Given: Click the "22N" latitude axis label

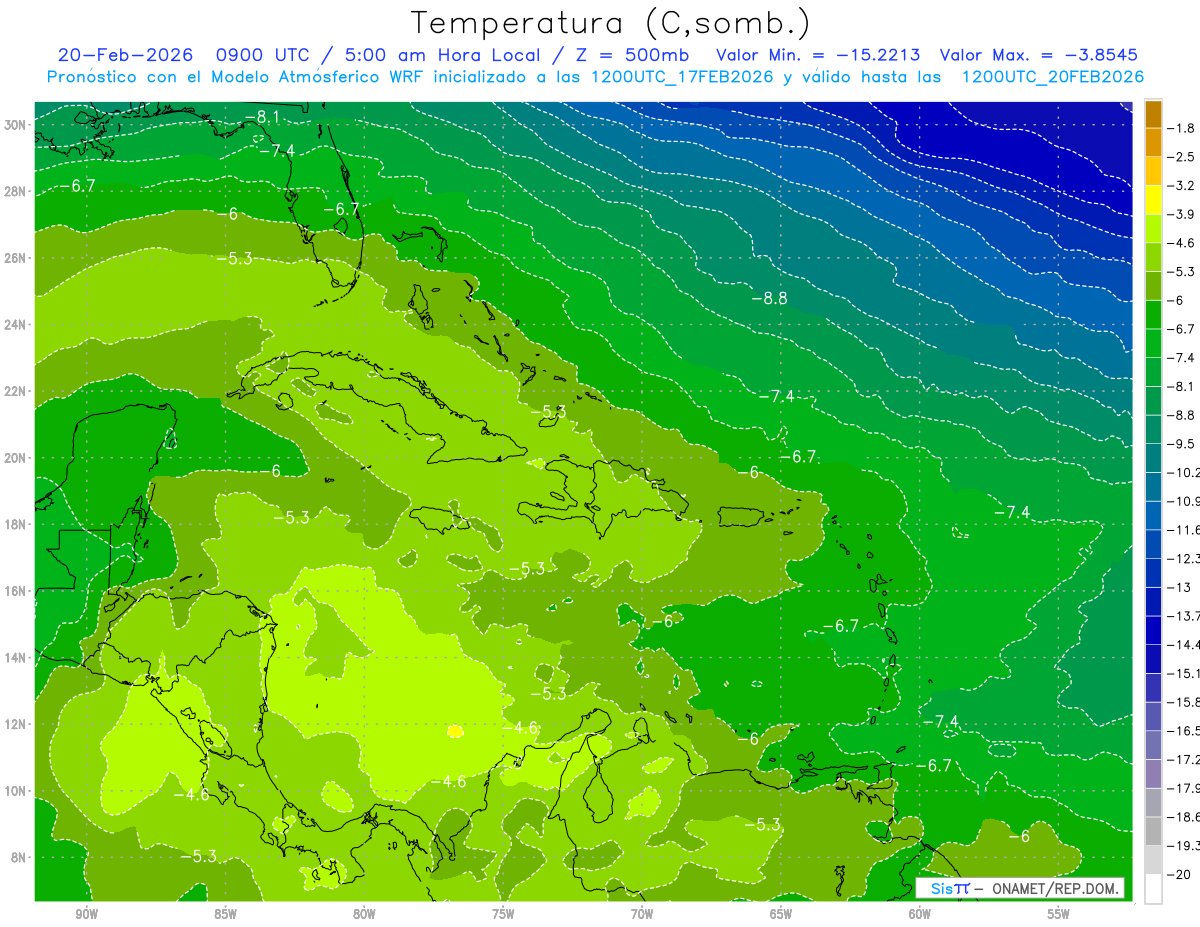Looking at the screenshot, I should [15, 391].
